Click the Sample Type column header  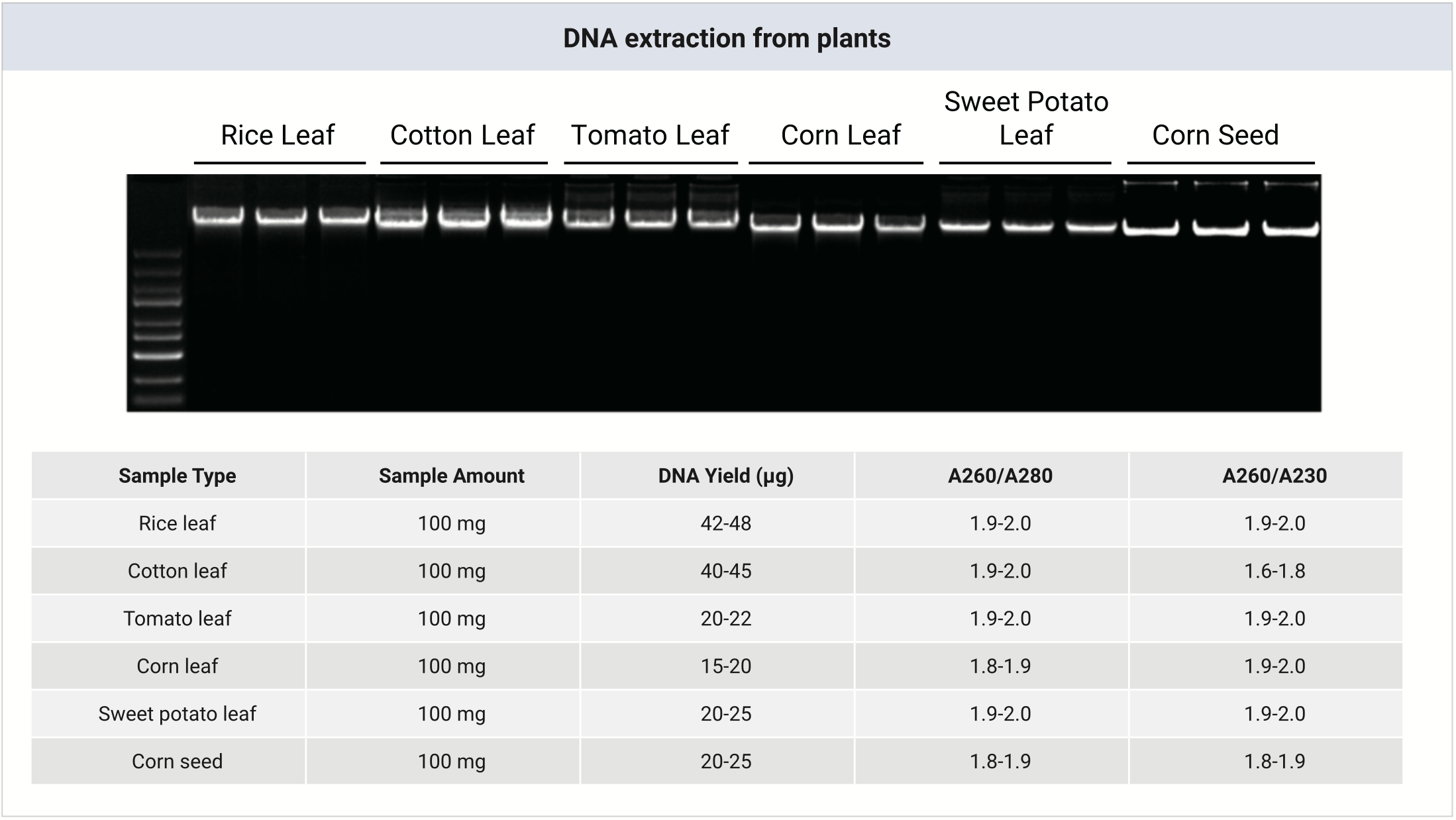pyautogui.click(x=177, y=476)
